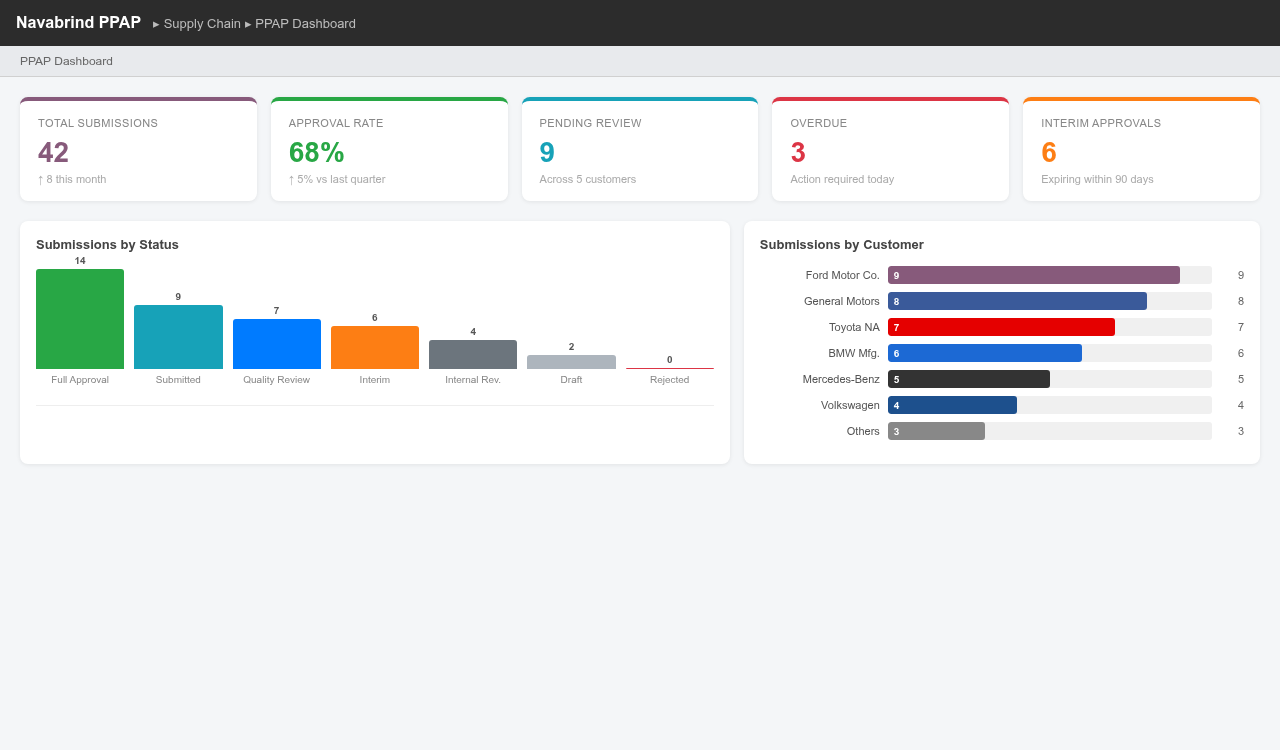Screen dimensions: 1280x750
Task: Click the Mercedes-Benz customer label
Action: pos(840,378)
